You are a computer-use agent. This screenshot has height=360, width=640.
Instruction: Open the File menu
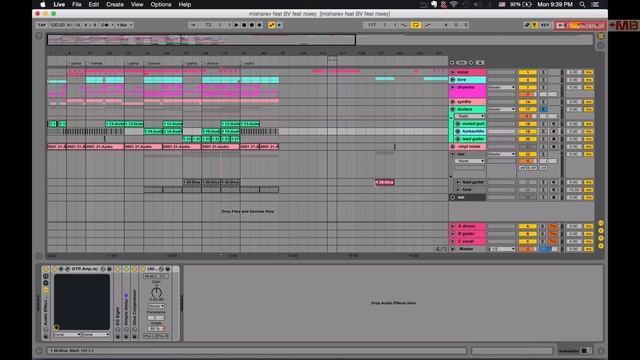(x=77, y=4)
